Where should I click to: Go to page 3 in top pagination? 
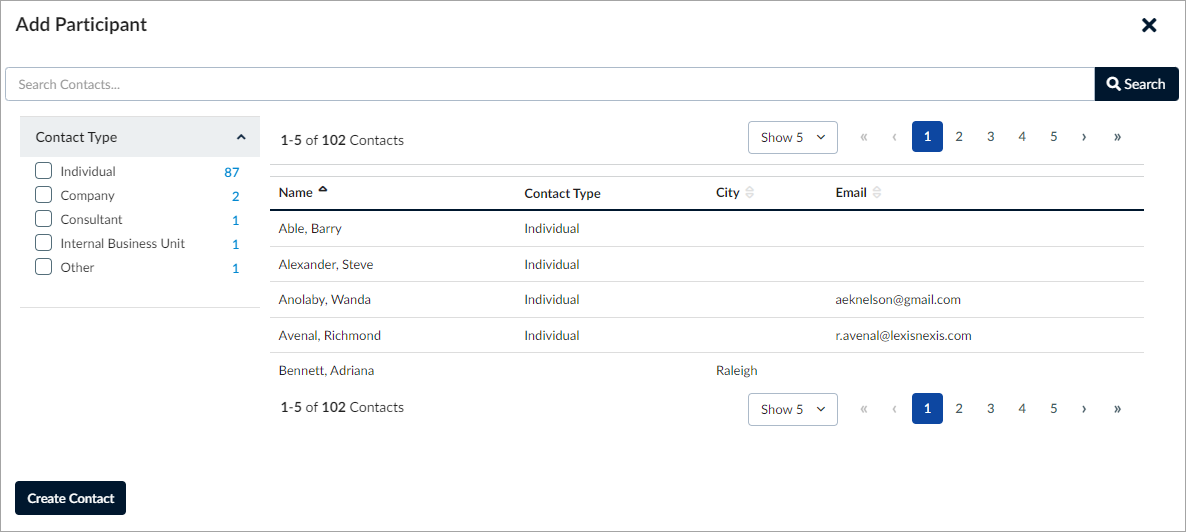(x=990, y=137)
